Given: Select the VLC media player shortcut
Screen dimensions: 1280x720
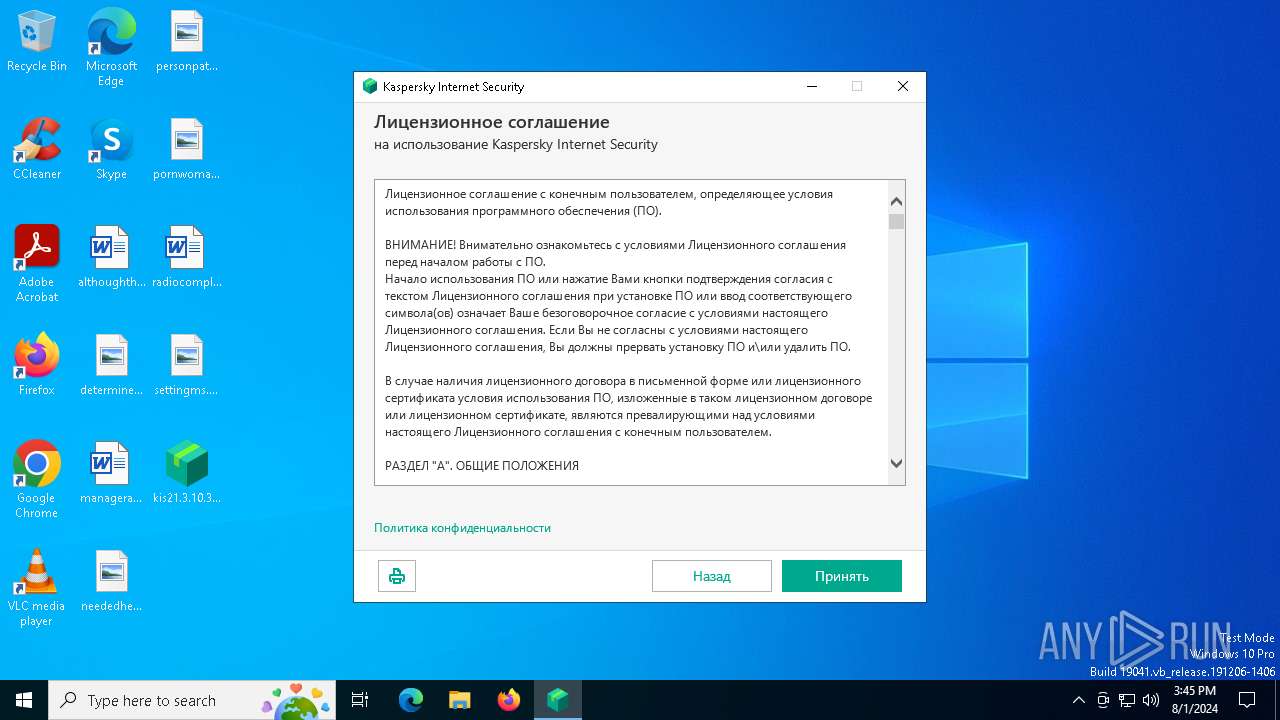Looking at the screenshot, I should coord(37,588).
